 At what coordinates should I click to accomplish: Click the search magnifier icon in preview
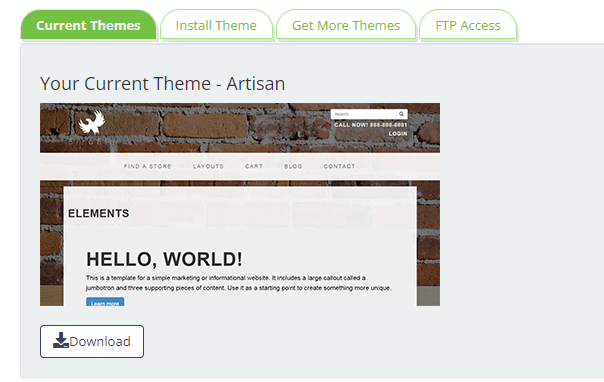(401, 114)
